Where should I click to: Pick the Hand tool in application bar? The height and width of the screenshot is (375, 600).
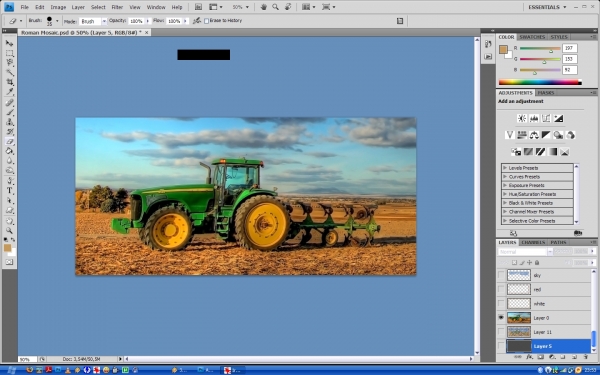pos(263,7)
